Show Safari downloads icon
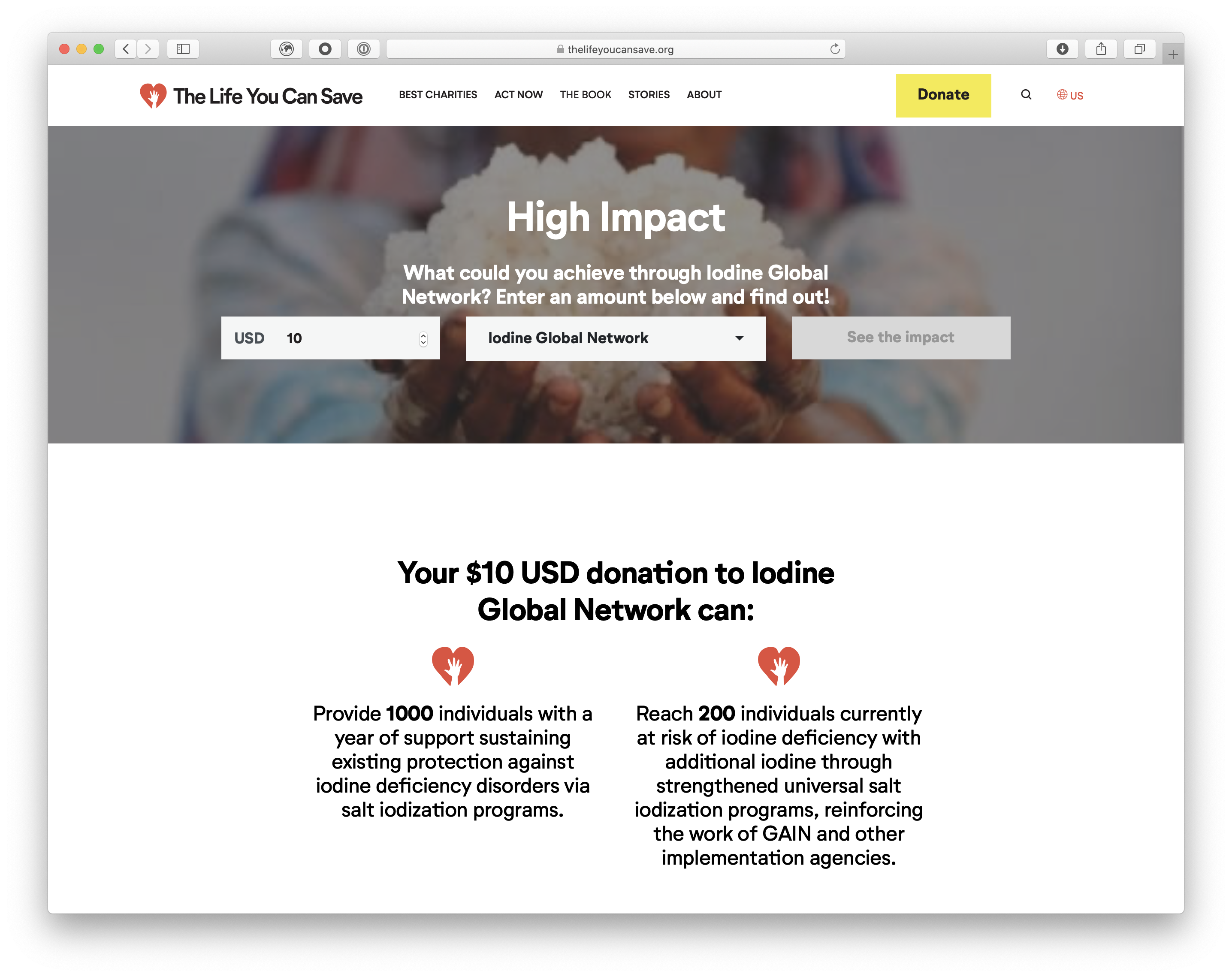Image resolution: width=1232 pixels, height=977 pixels. click(1062, 49)
